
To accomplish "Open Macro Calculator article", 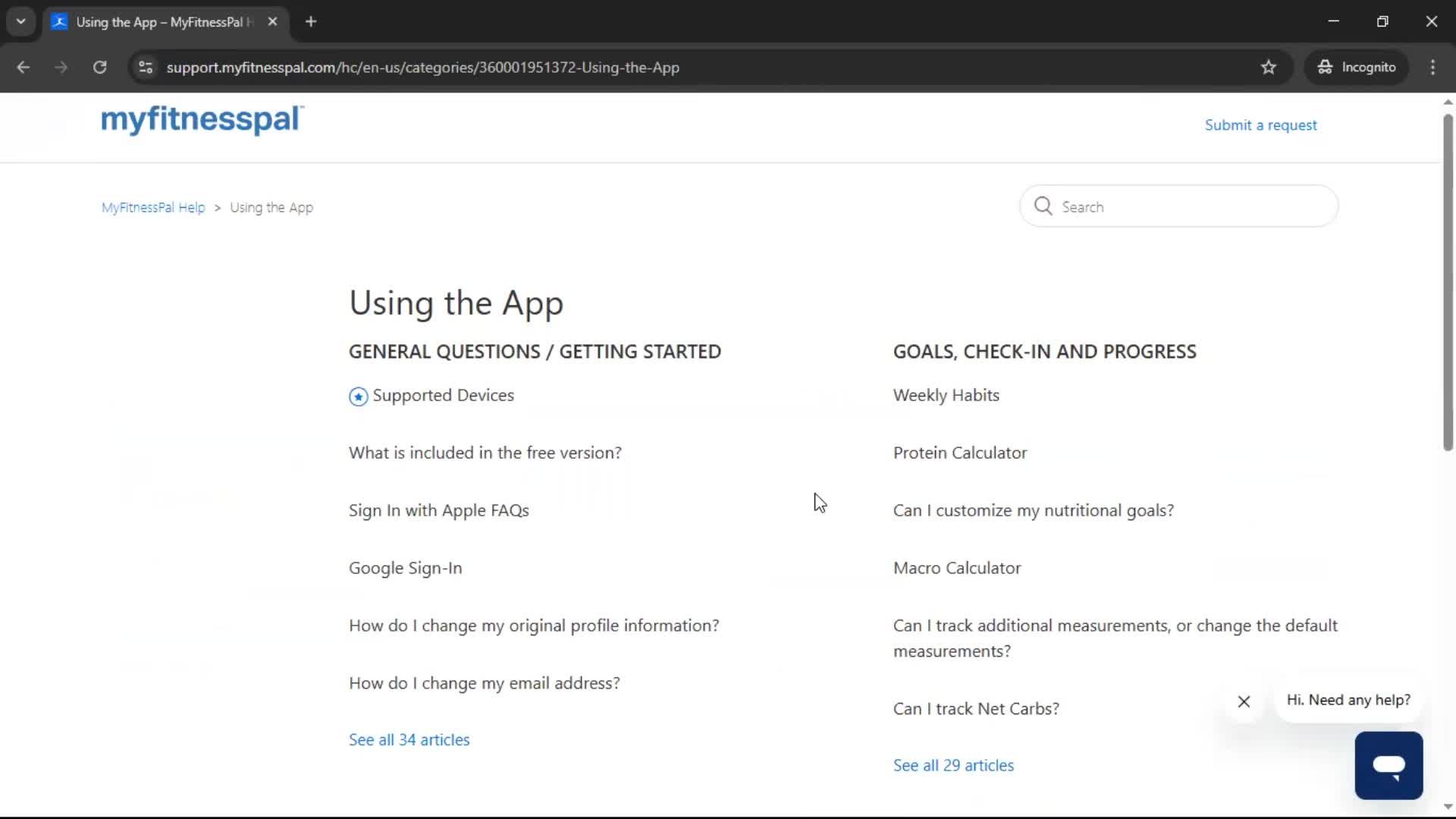I will (x=956, y=568).
